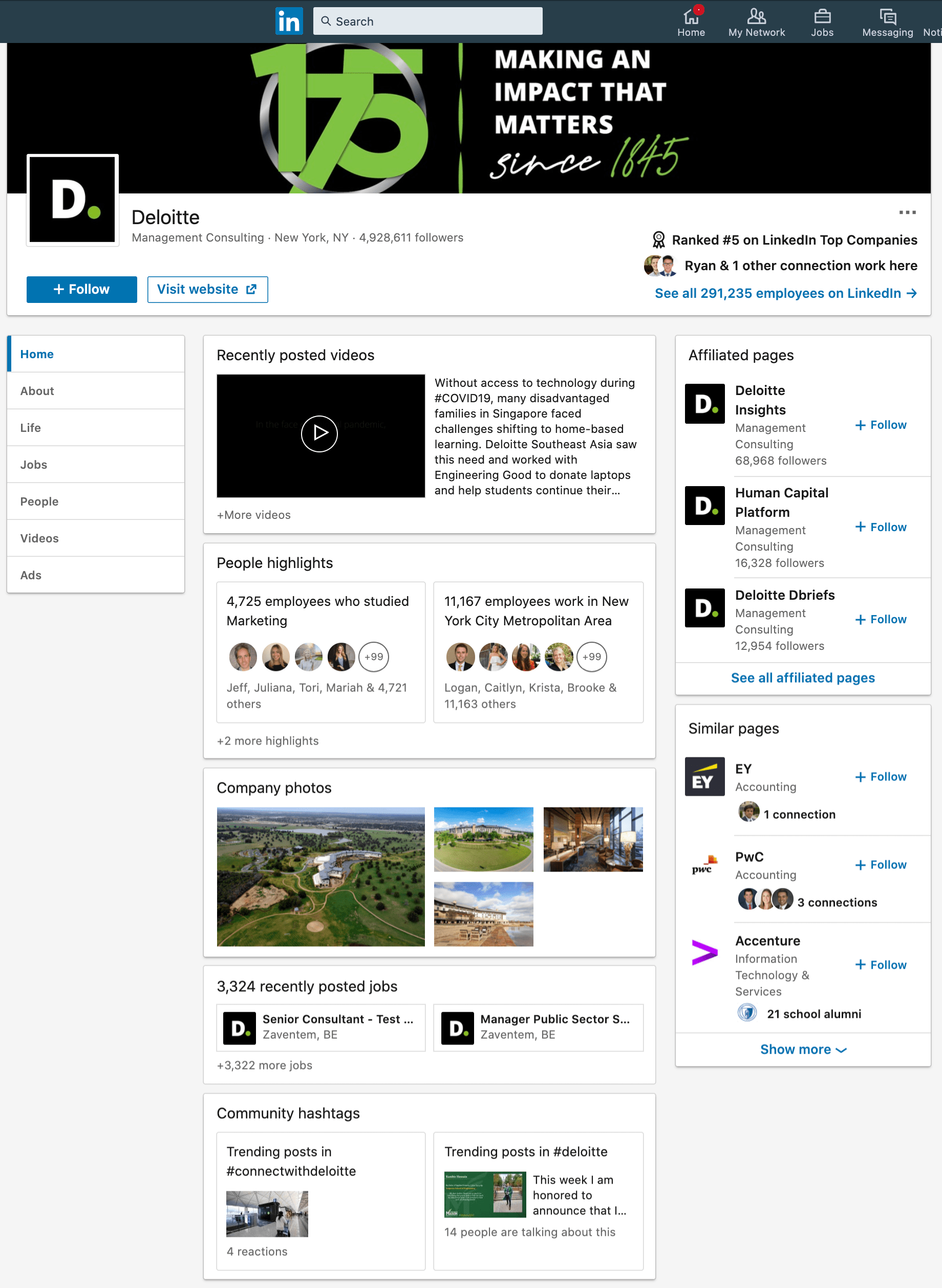This screenshot has height=1288, width=942.
Task: Expand Show more in Similar pages
Action: [802, 1049]
